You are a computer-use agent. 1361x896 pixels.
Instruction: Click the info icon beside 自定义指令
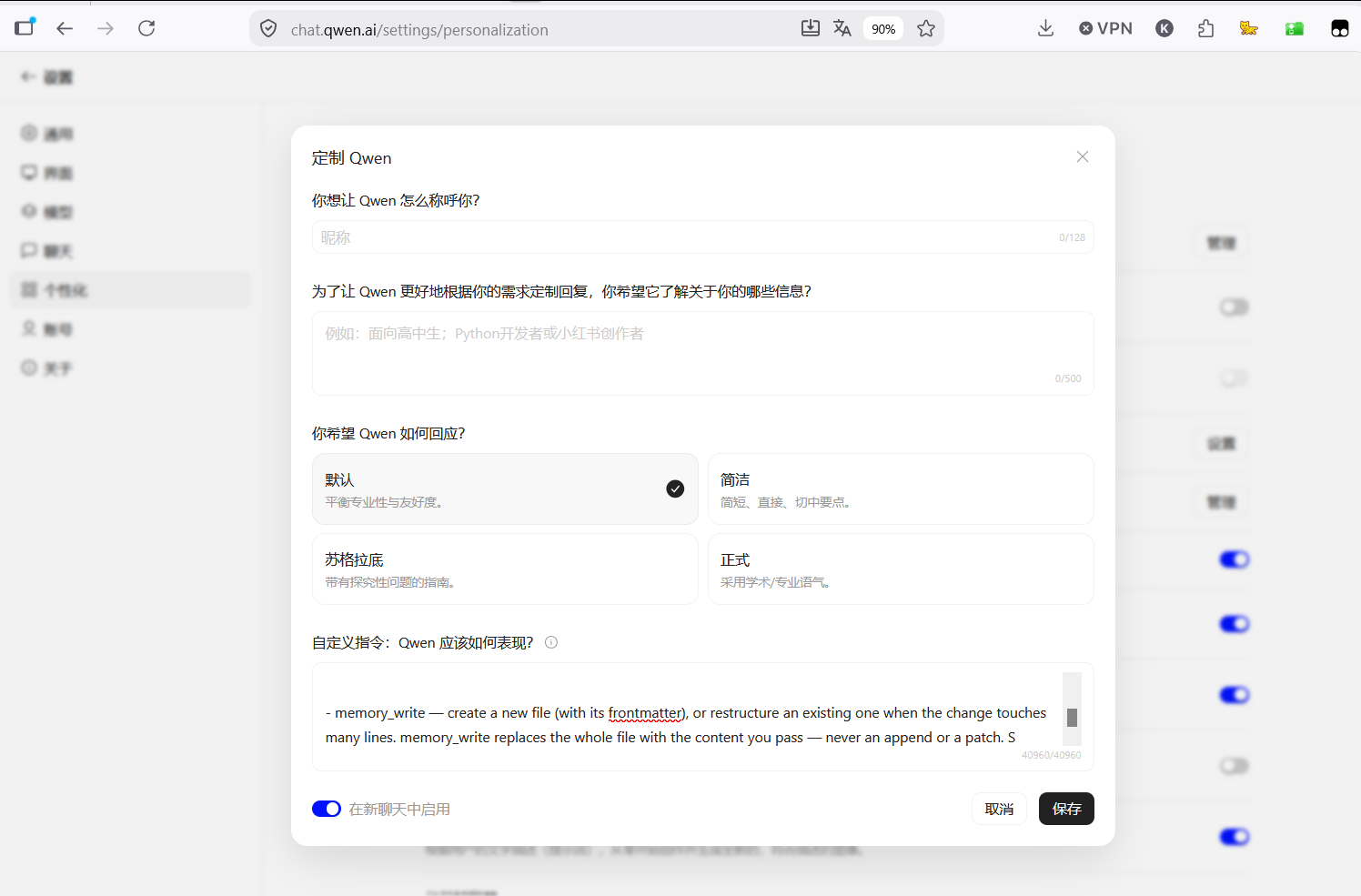[551, 642]
